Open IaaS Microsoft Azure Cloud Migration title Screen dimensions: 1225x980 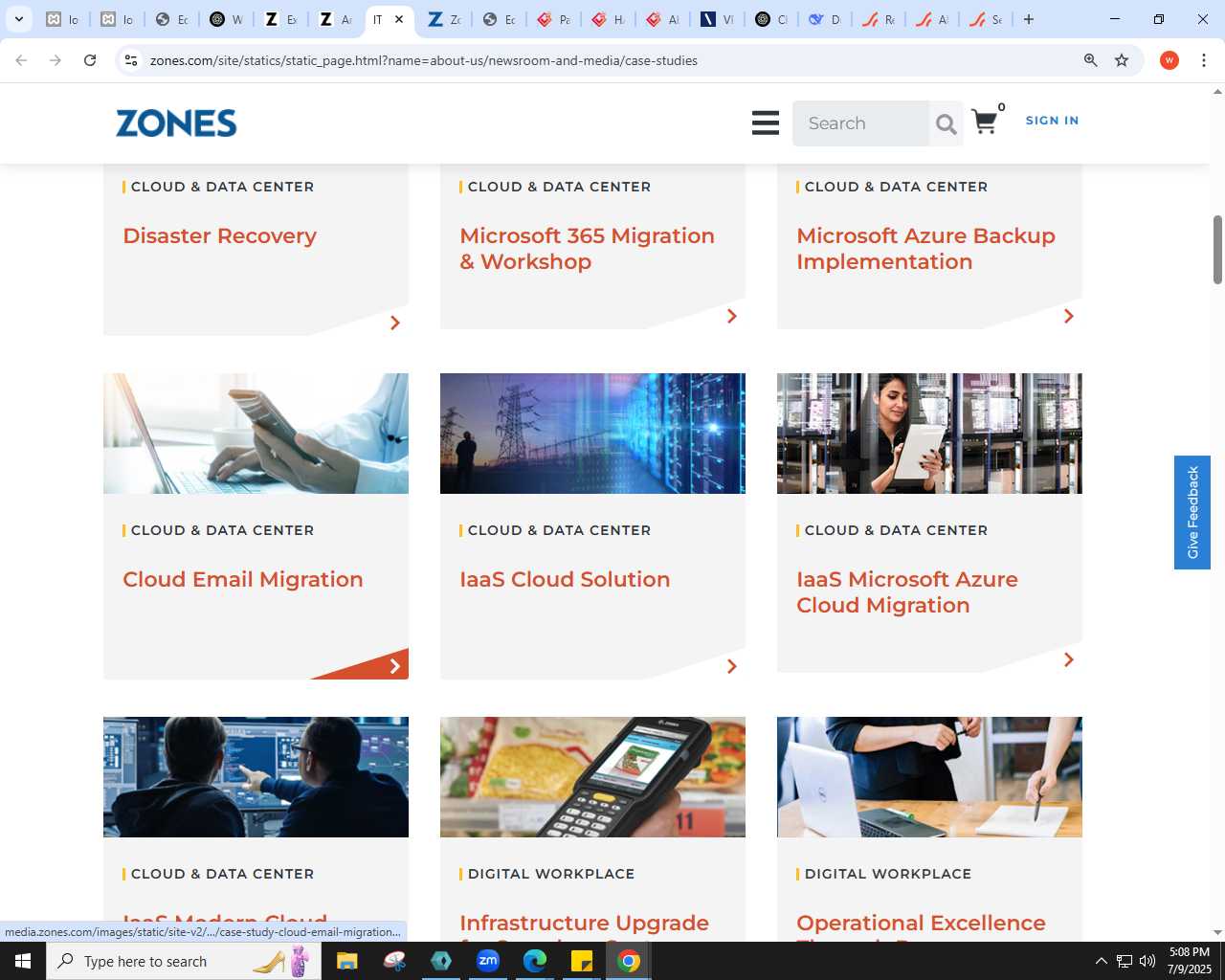(907, 592)
